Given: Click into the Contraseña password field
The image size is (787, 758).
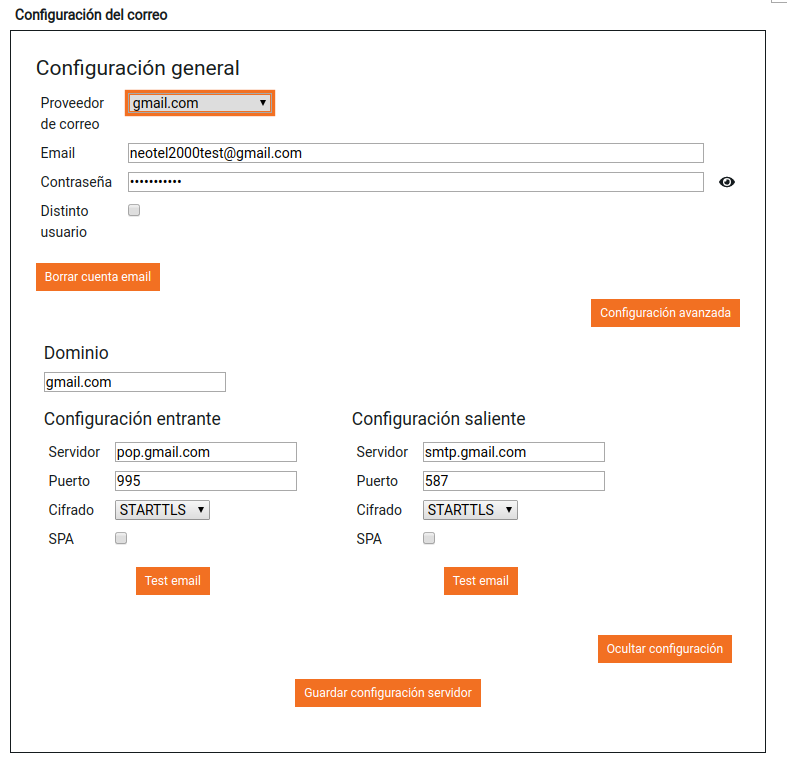Looking at the screenshot, I should coord(416,182).
